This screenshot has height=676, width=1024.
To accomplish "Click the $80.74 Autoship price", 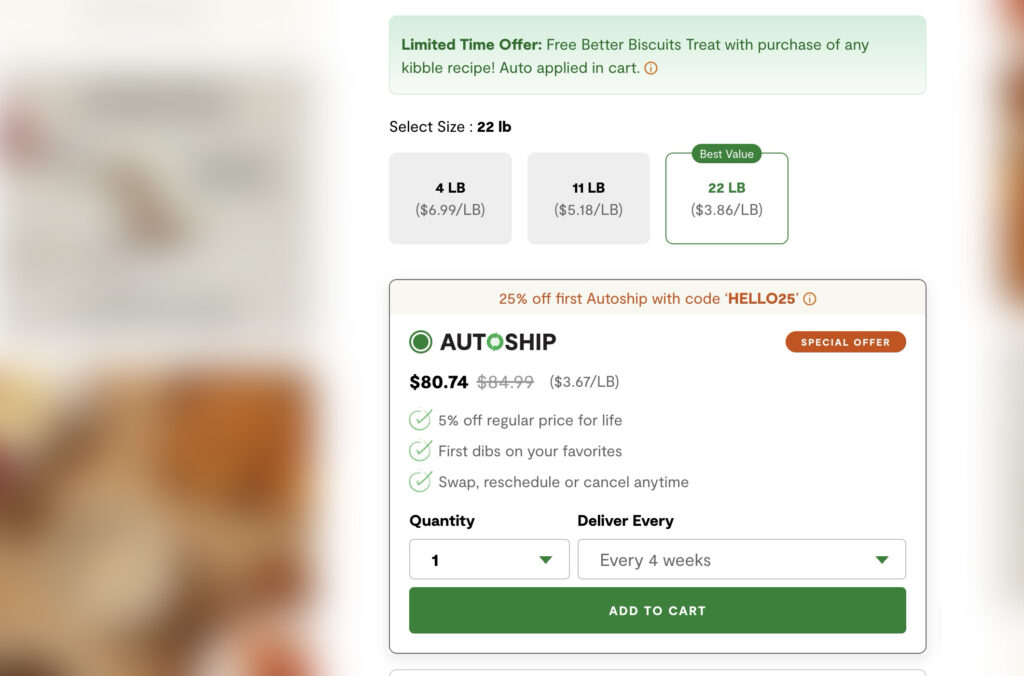I will (439, 382).
